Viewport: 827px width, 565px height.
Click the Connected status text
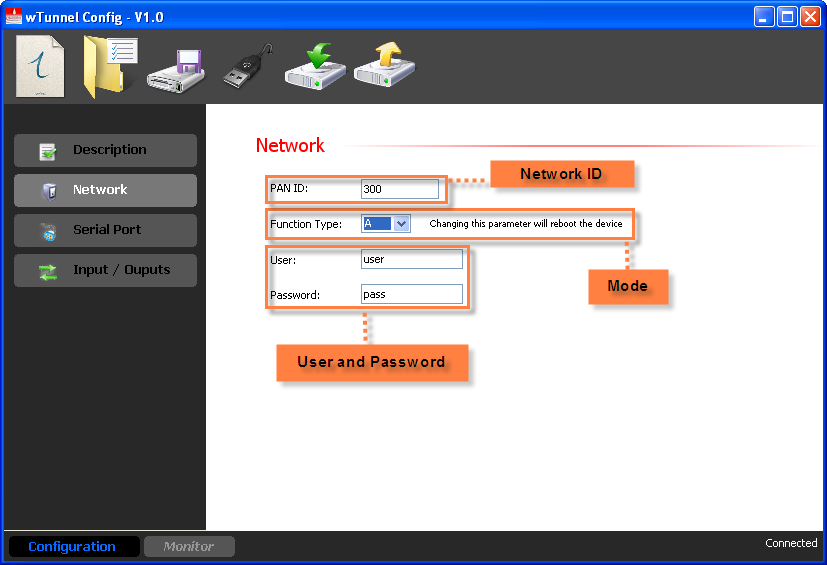pos(791,543)
